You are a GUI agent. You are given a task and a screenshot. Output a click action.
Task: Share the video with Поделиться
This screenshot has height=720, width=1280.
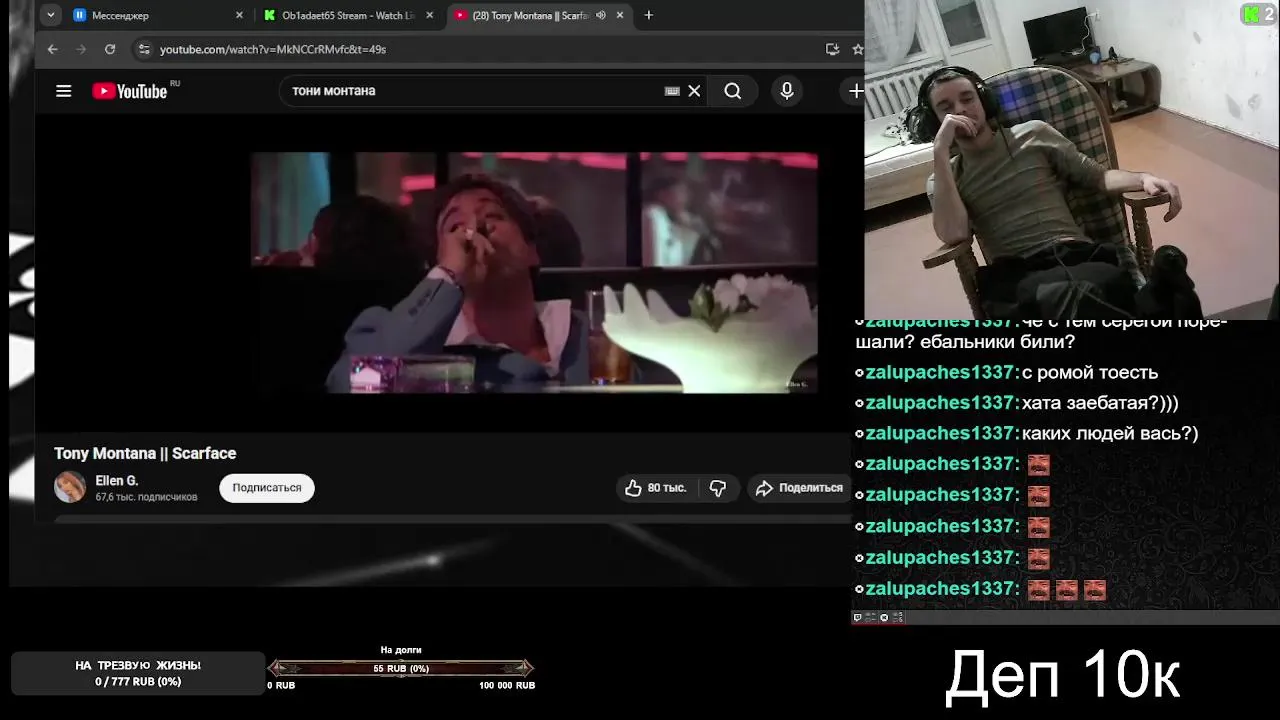tap(800, 488)
